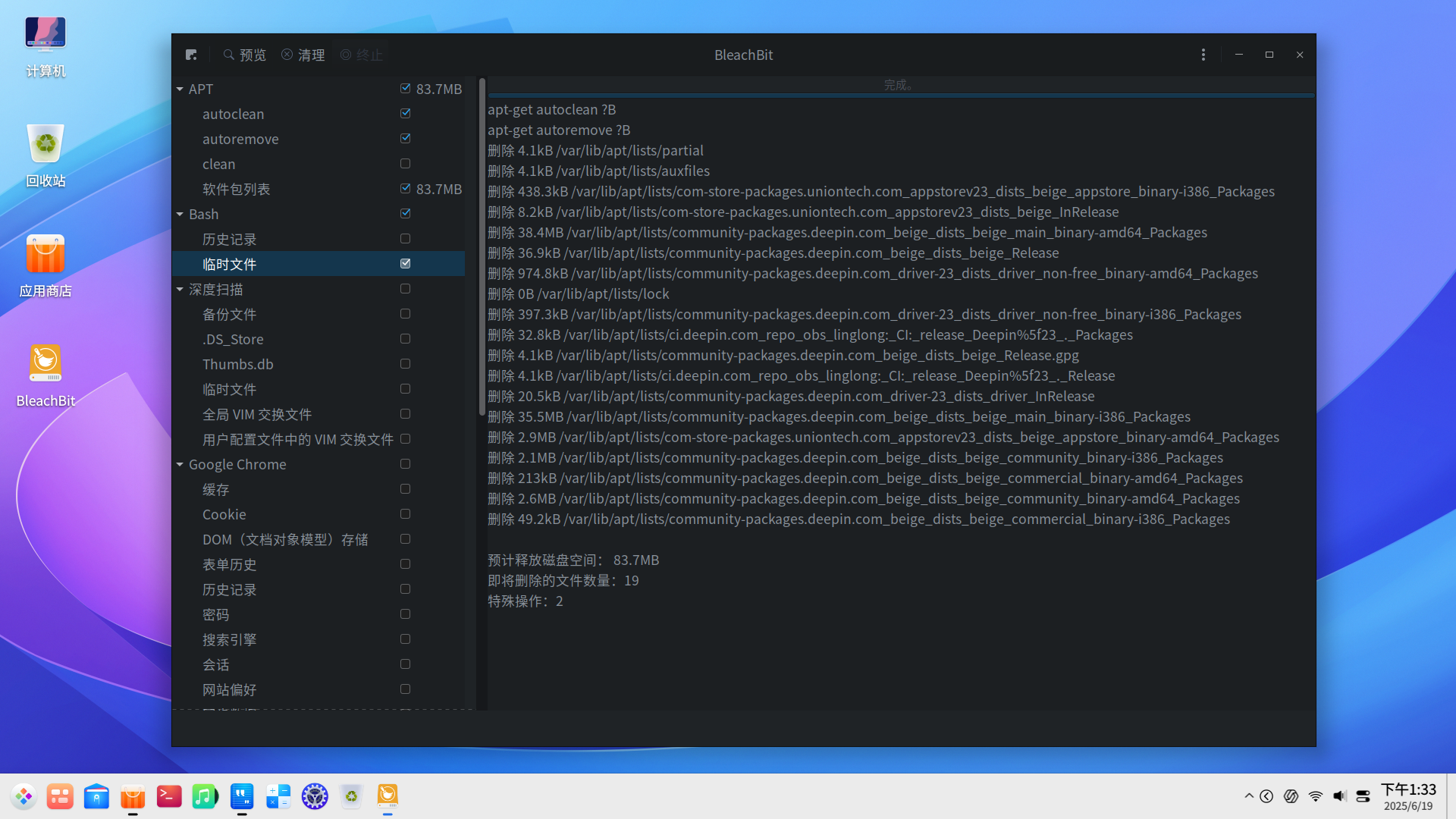
Task: Switch to BleachBit in the taskbar
Action: [388, 796]
